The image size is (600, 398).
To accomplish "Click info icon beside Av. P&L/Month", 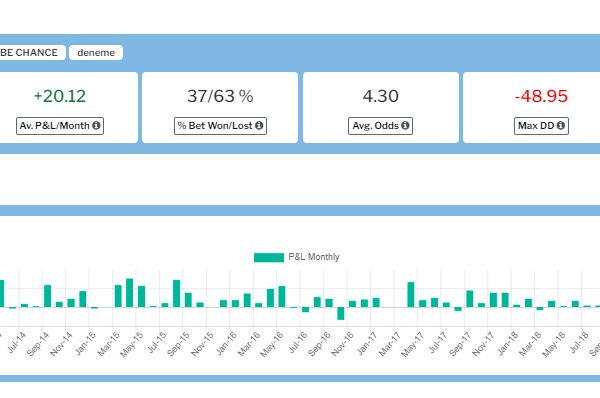I will [96, 126].
